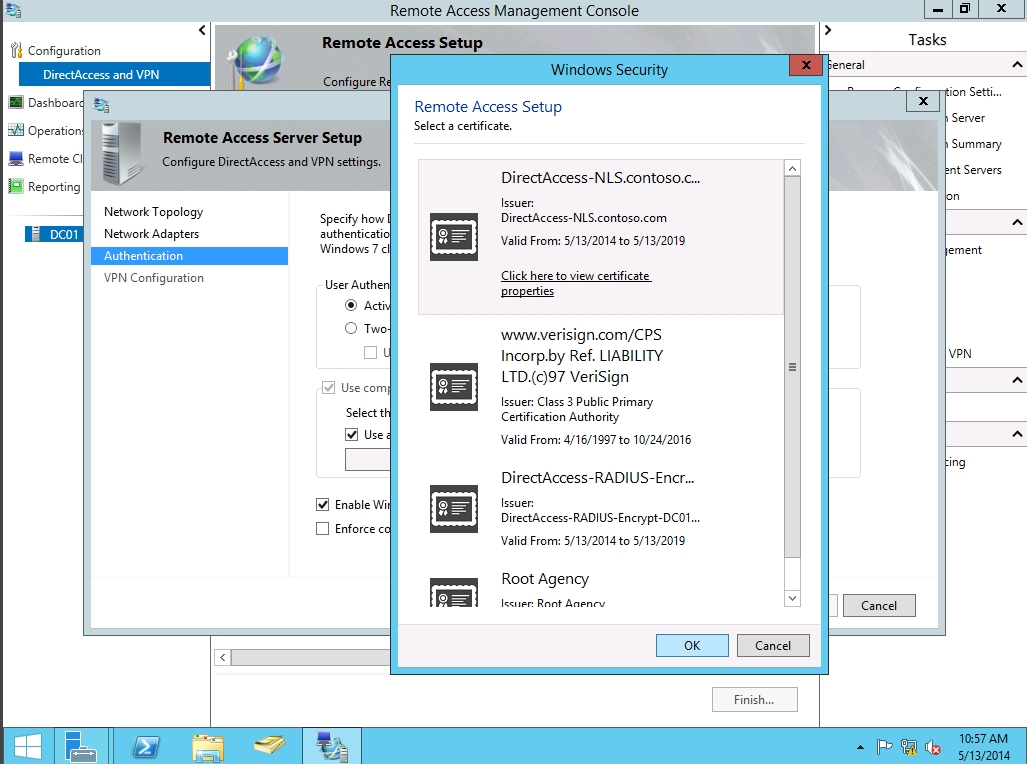Image resolution: width=1027 pixels, height=764 pixels.
Task: Open the Reporting icon in sidebar
Action: [16, 187]
